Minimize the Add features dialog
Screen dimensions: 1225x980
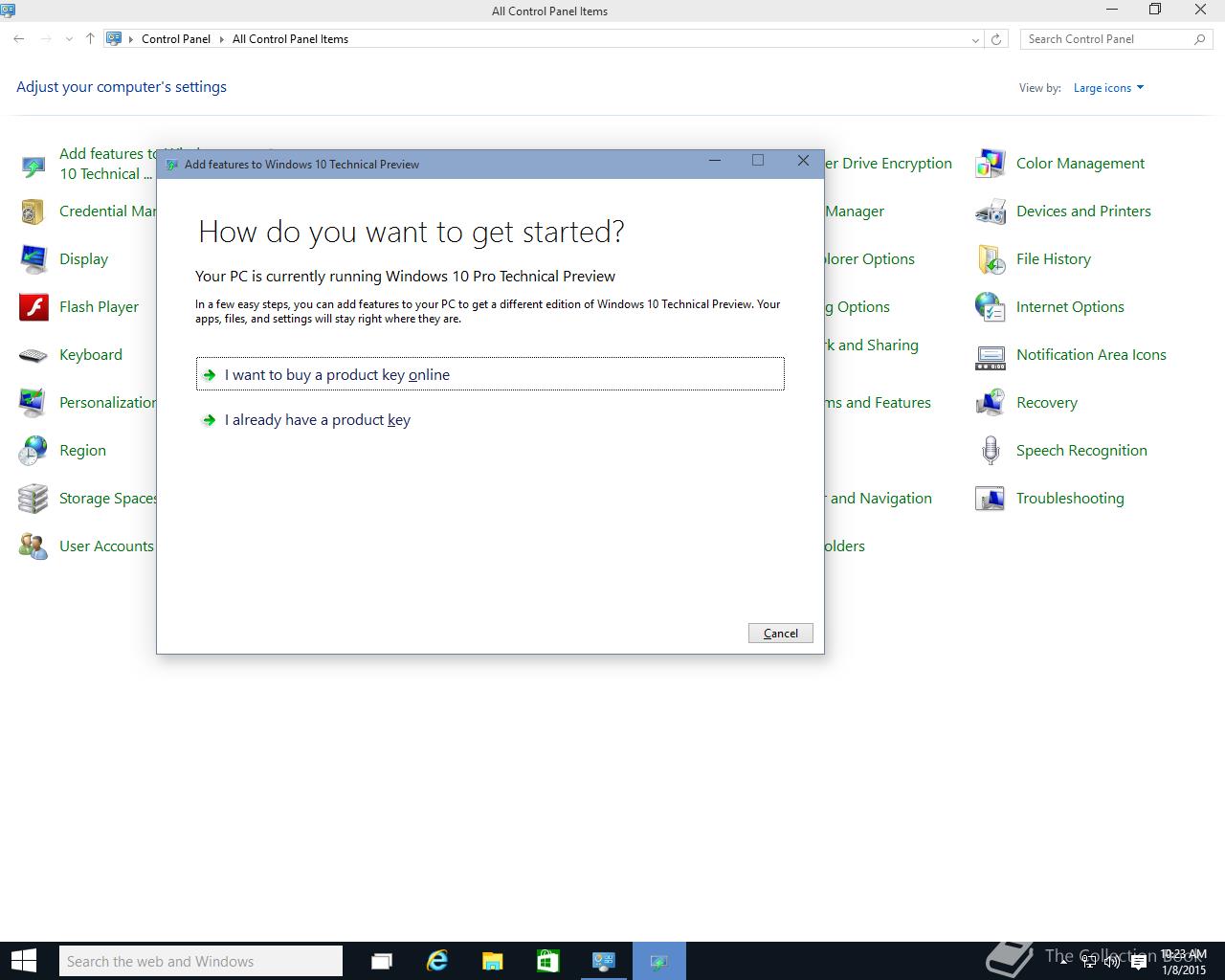714,161
